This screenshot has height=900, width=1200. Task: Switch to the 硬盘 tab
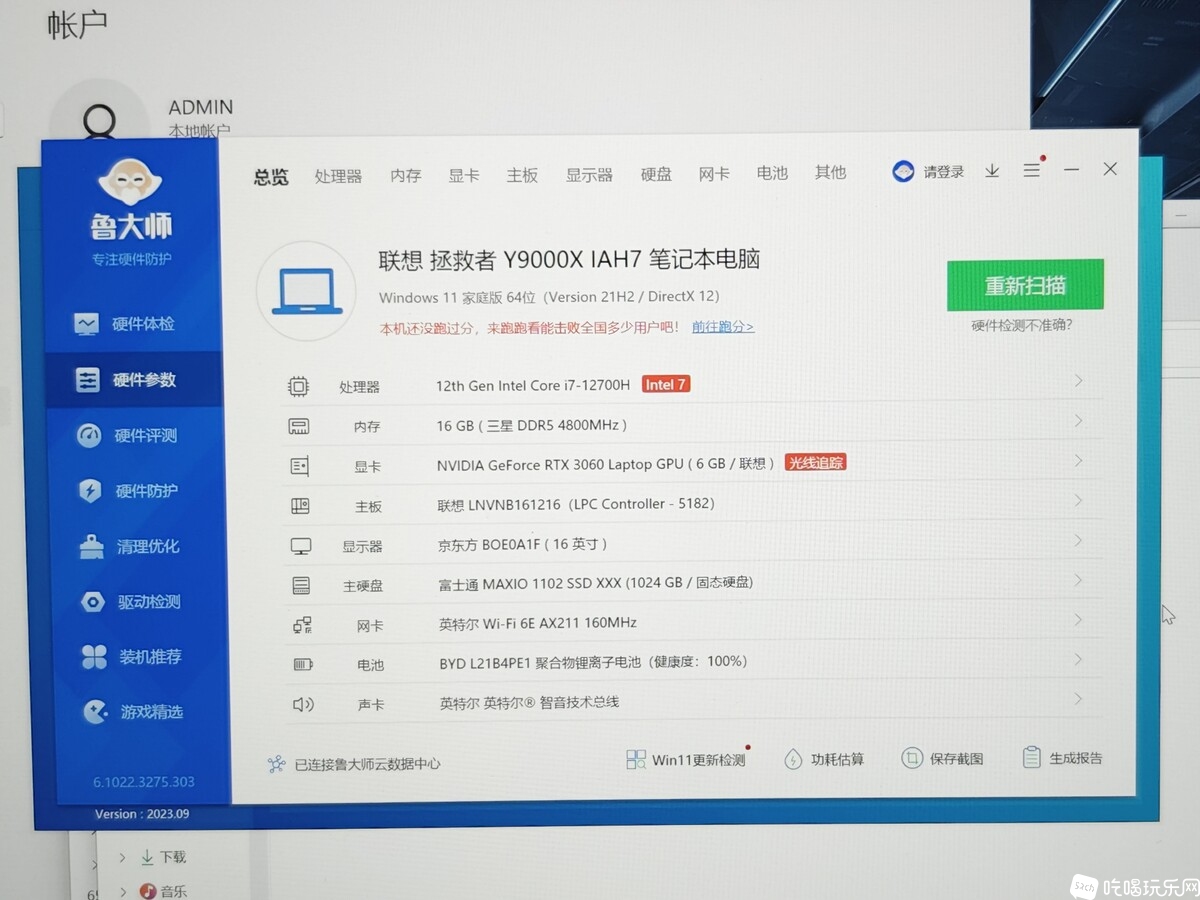[x=656, y=174]
